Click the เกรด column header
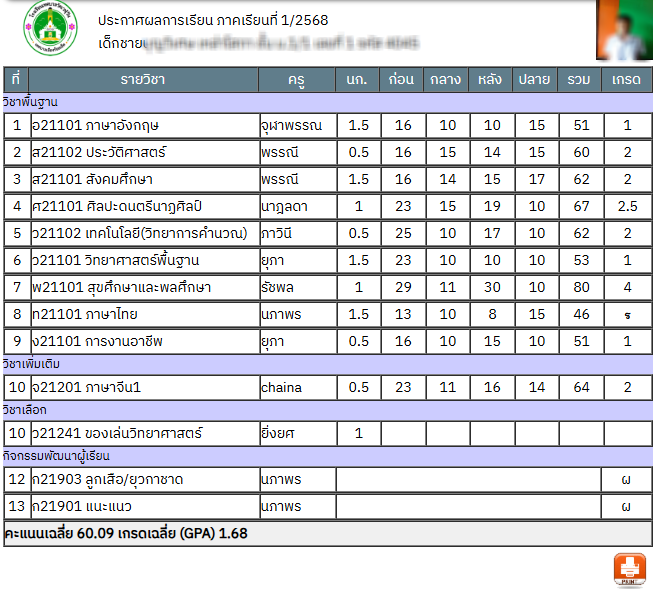 (627, 79)
